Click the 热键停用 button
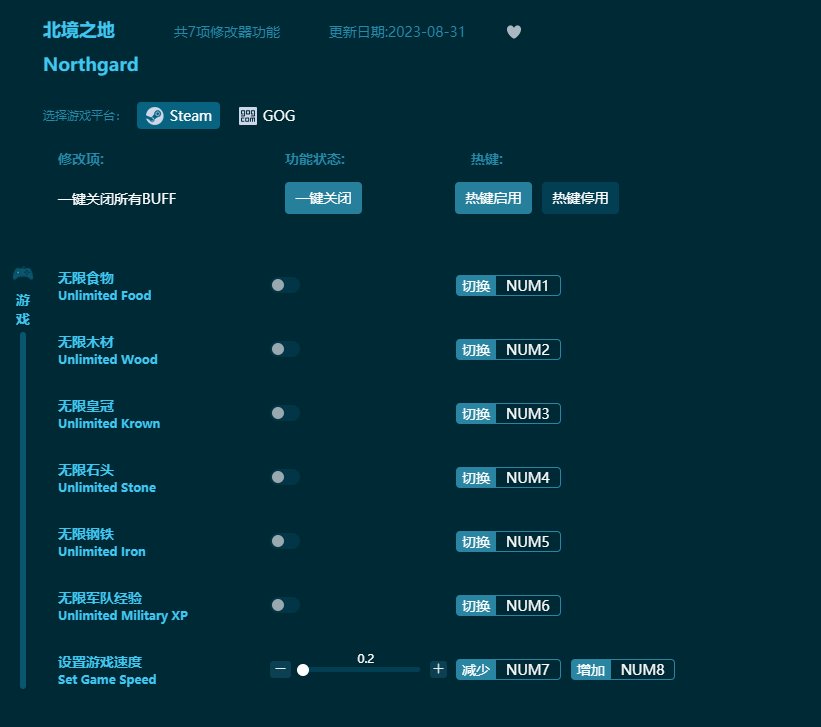 [x=580, y=198]
